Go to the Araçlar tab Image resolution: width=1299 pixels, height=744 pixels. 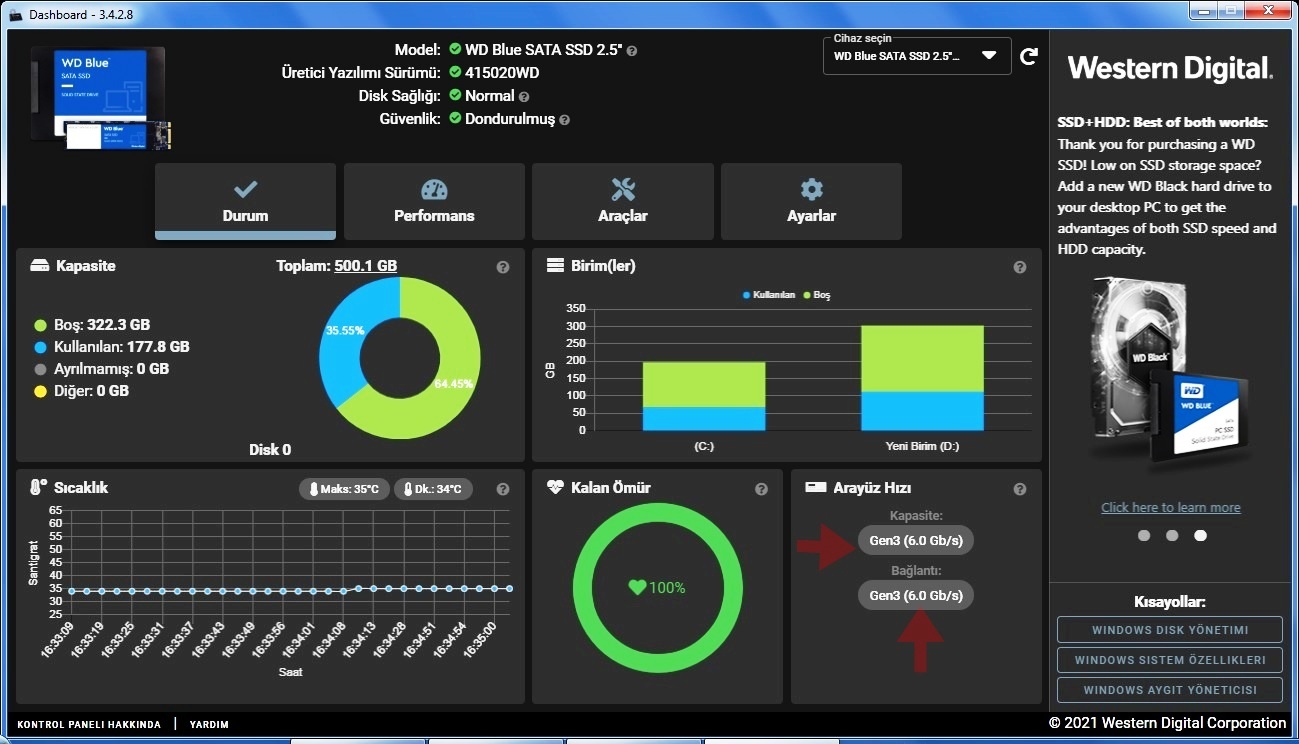623,201
